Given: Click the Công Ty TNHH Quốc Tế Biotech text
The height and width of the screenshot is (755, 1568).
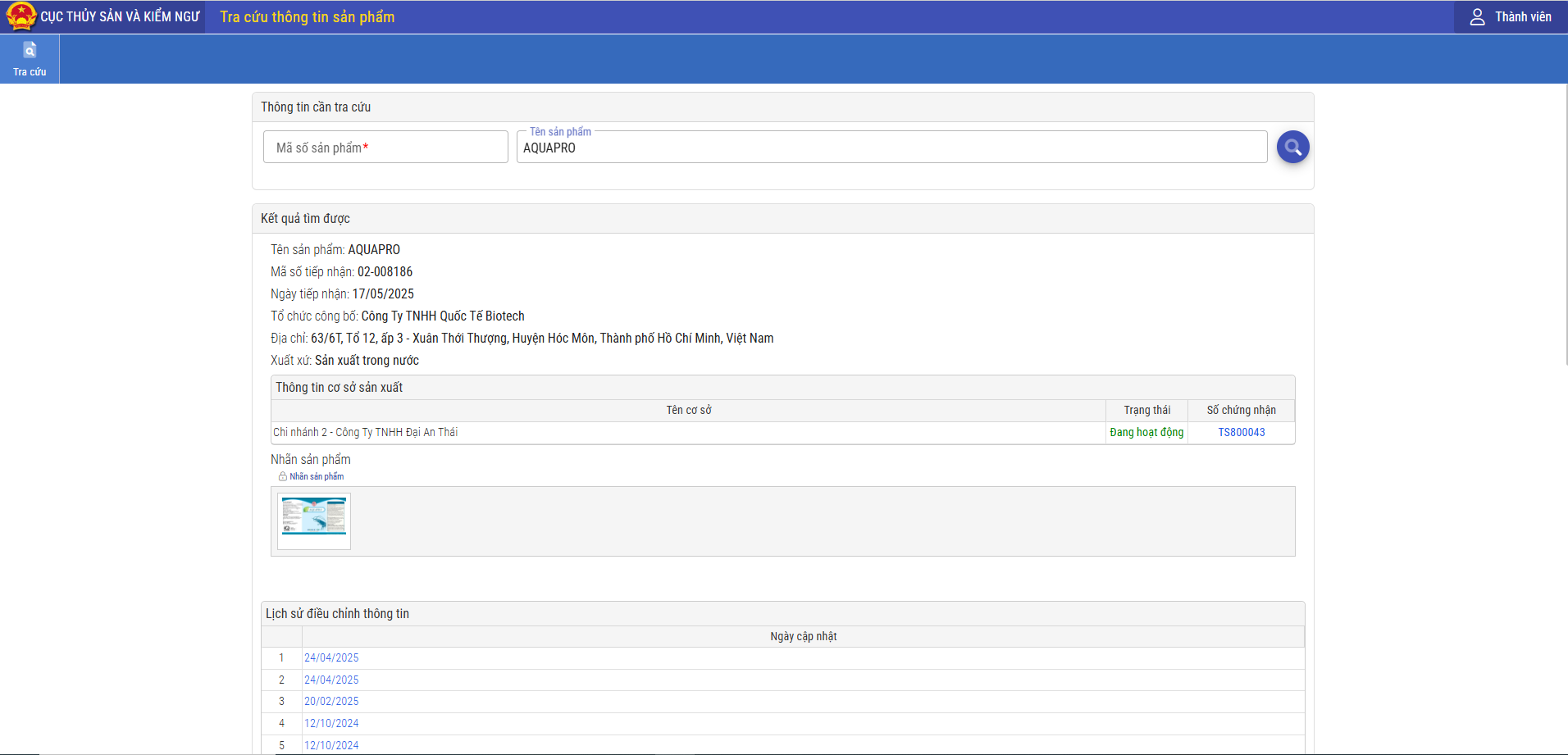Looking at the screenshot, I should tap(443, 316).
